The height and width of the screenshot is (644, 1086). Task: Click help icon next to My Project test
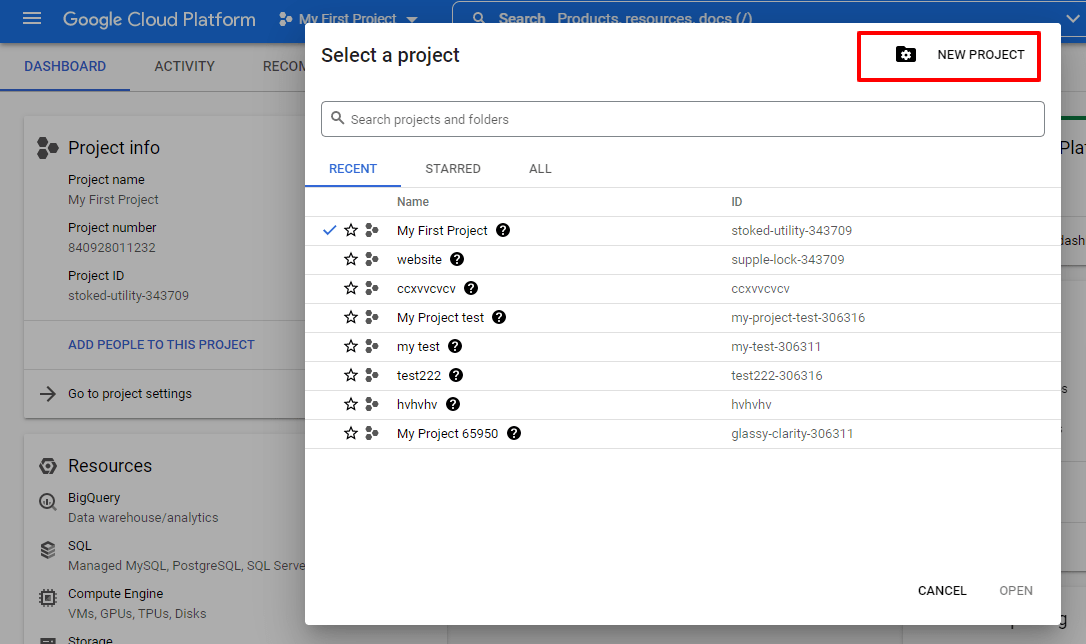[499, 318]
